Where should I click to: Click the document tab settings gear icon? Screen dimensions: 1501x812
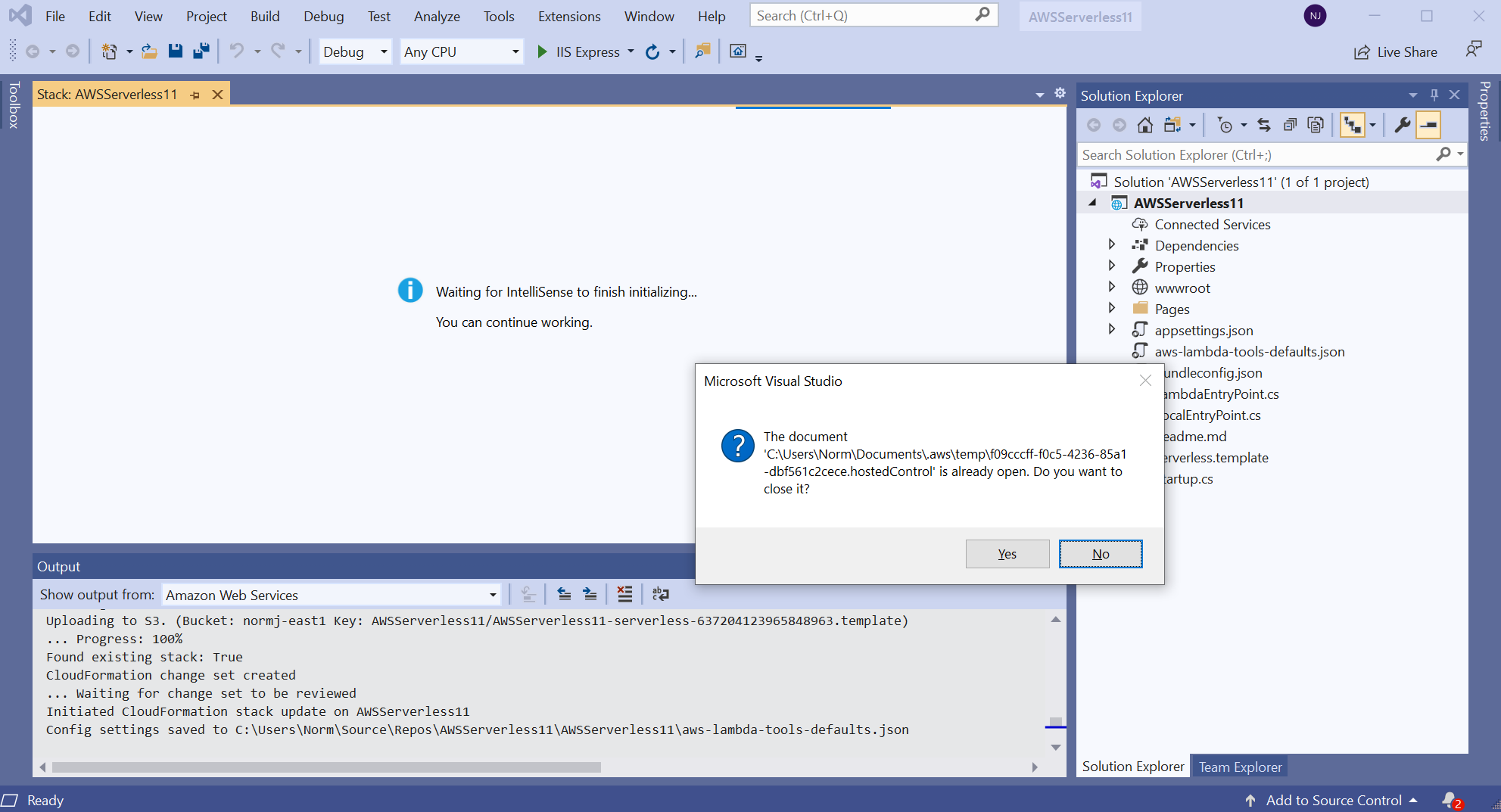pyautogui.click(x=1060, y=93)
